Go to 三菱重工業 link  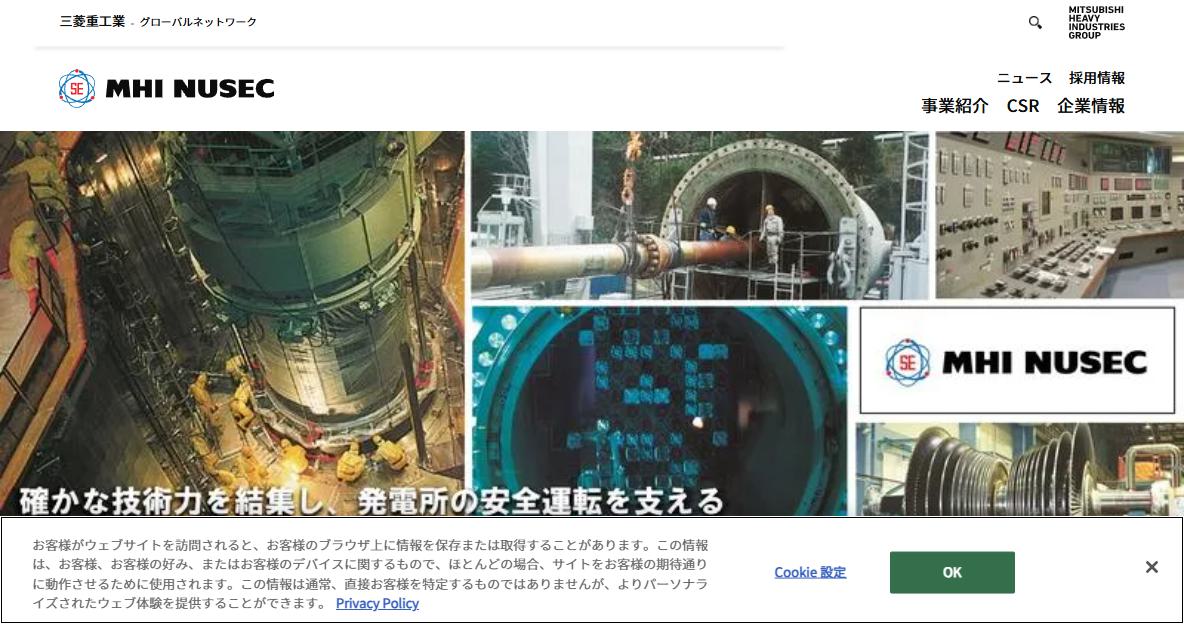point(92,21)
